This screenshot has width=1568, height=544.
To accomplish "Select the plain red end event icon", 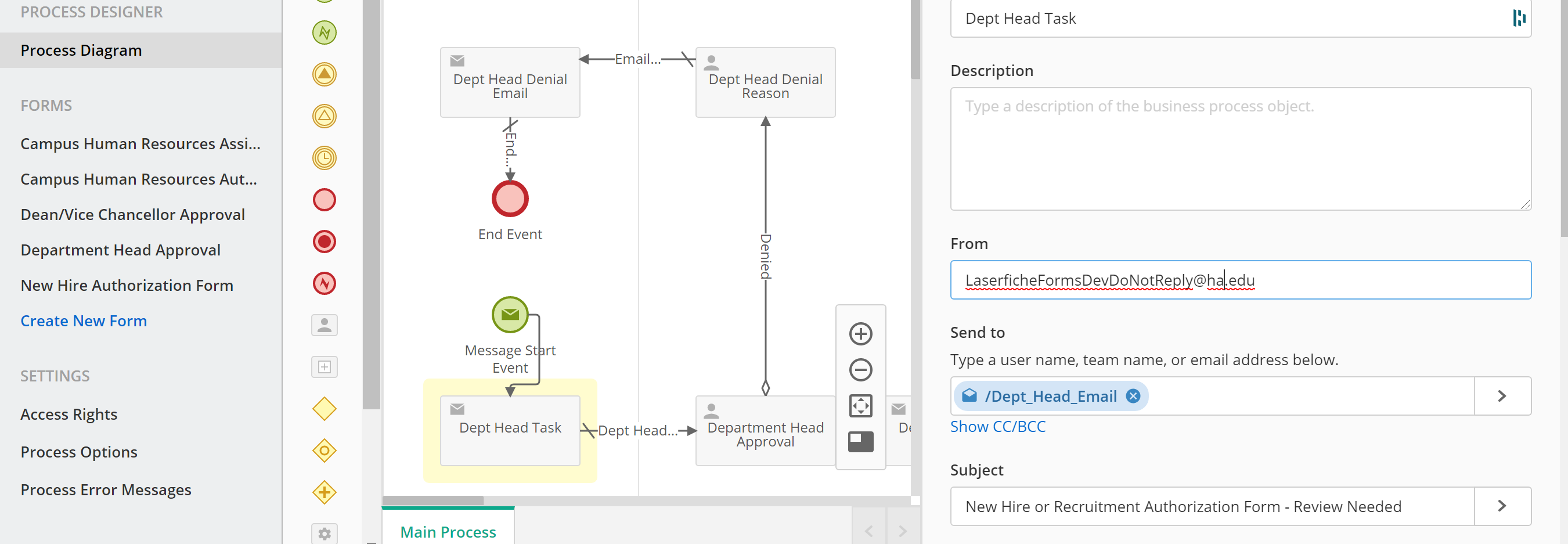I will tap(325, 200).
